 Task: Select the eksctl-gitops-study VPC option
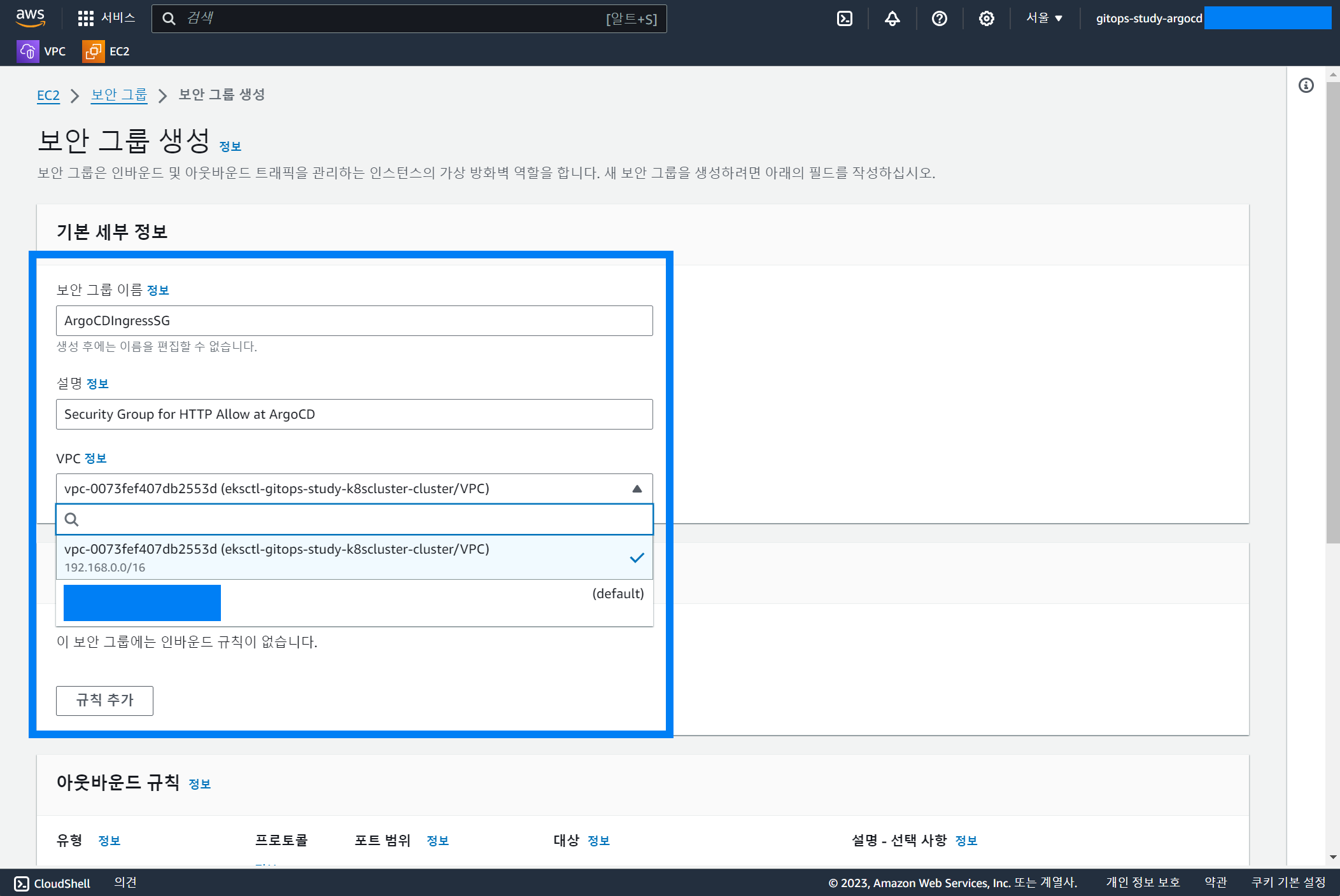pyautogui.click(x=354, y=557)
